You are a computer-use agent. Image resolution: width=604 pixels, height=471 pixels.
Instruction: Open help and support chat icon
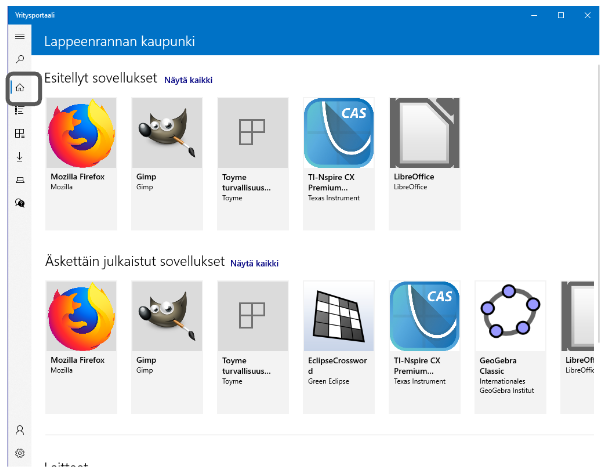tap(20, 203)
